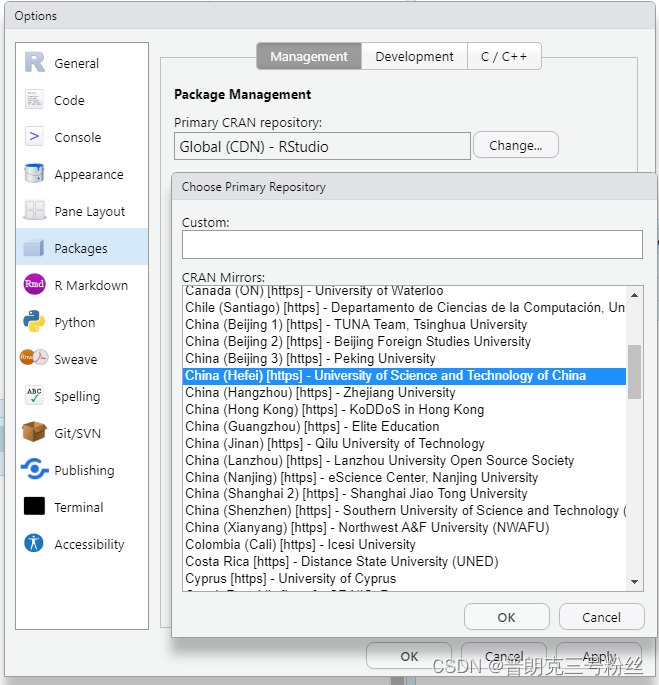Open the Console settings icon
Viewport: 659px width, 685px height.
click(35, 137)
